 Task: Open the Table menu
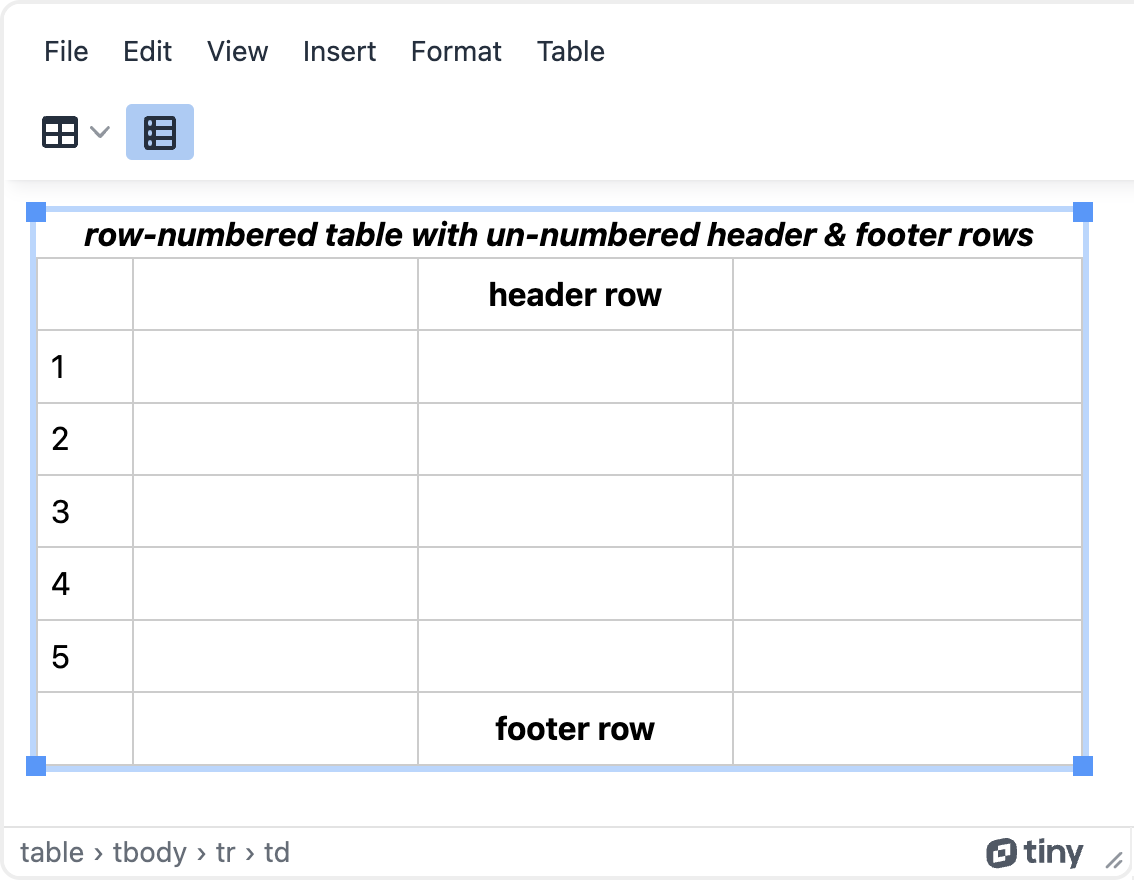(570, 51)
